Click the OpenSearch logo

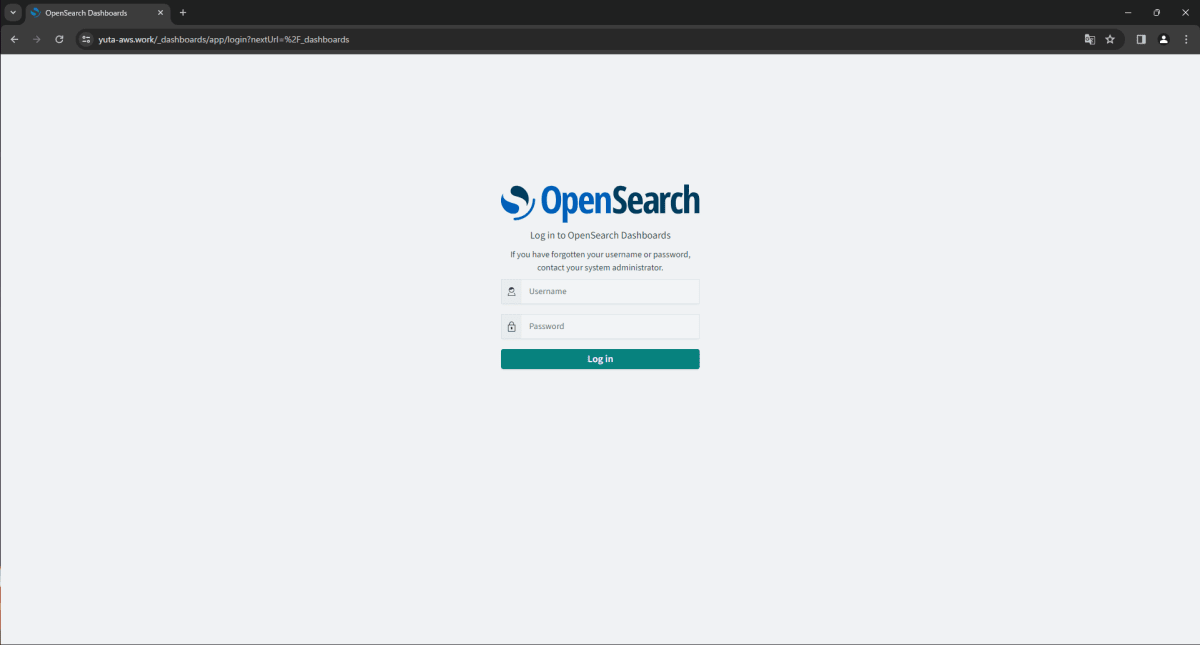(x=600, y=202)
